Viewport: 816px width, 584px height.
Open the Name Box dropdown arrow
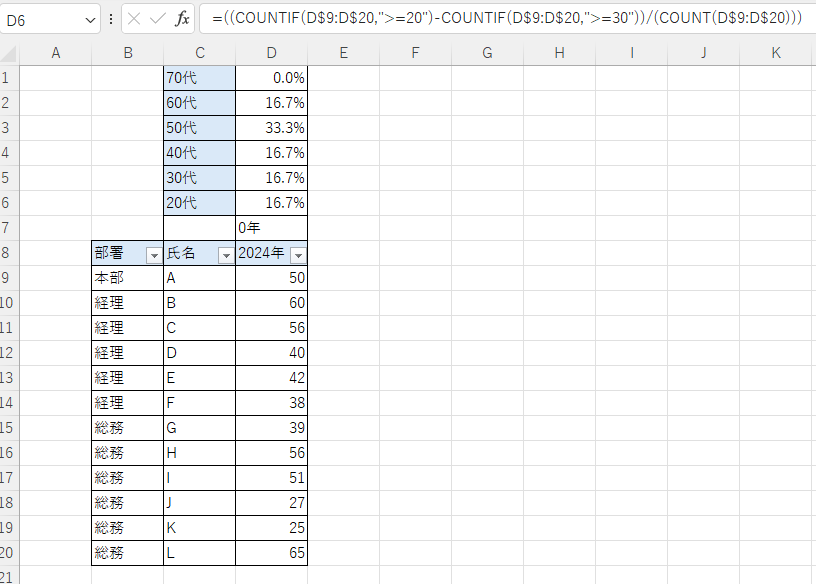tap(90, 19)
